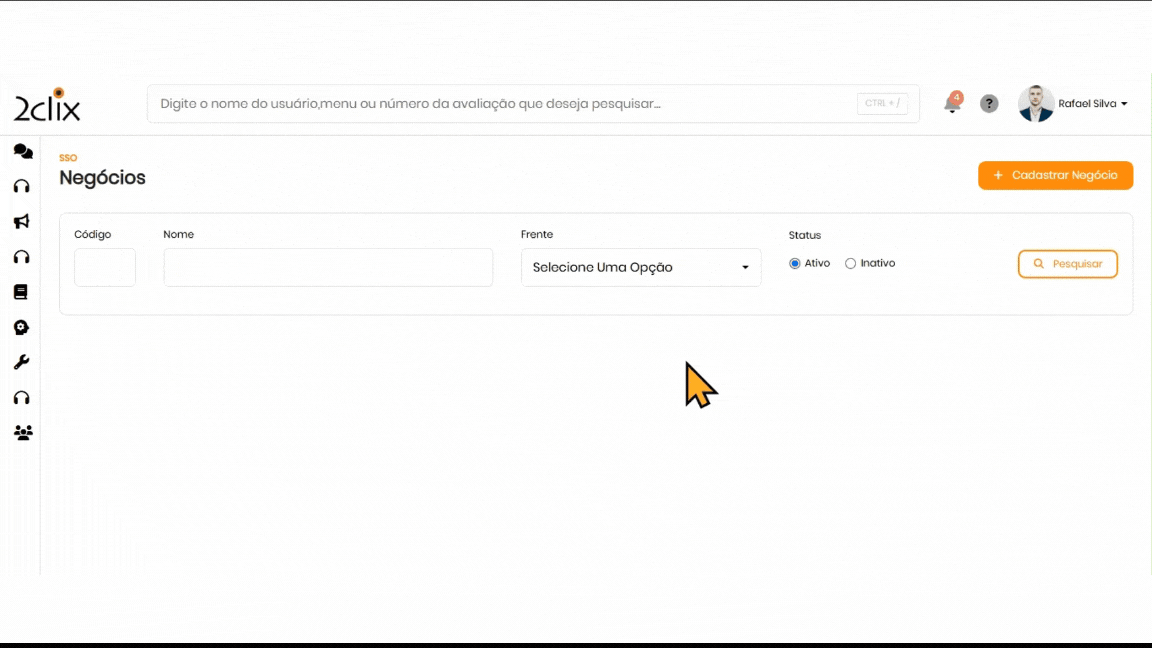1152x648 pixels.
Task: Focus the Código input field
Action: (x=105, y=268)
